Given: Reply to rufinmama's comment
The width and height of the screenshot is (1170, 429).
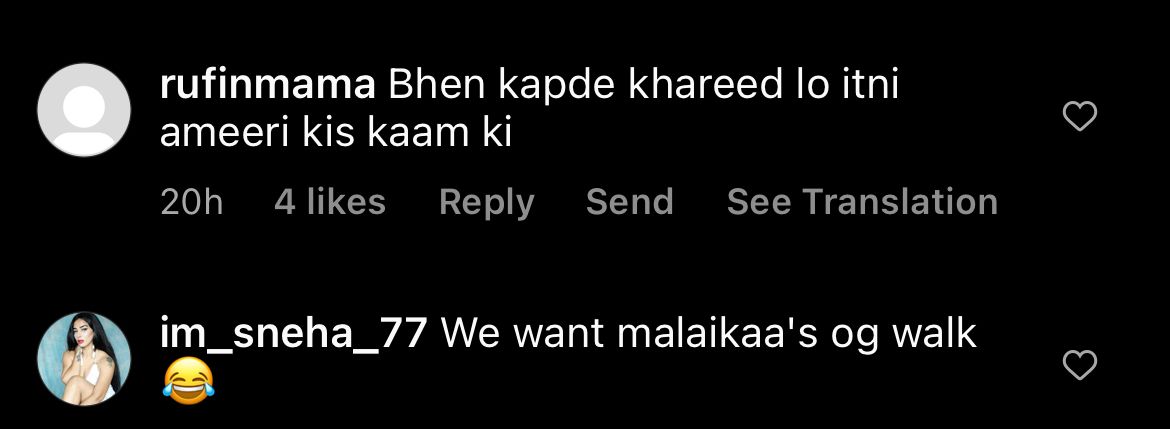Looking at the screenshot, I should [487, 203].
